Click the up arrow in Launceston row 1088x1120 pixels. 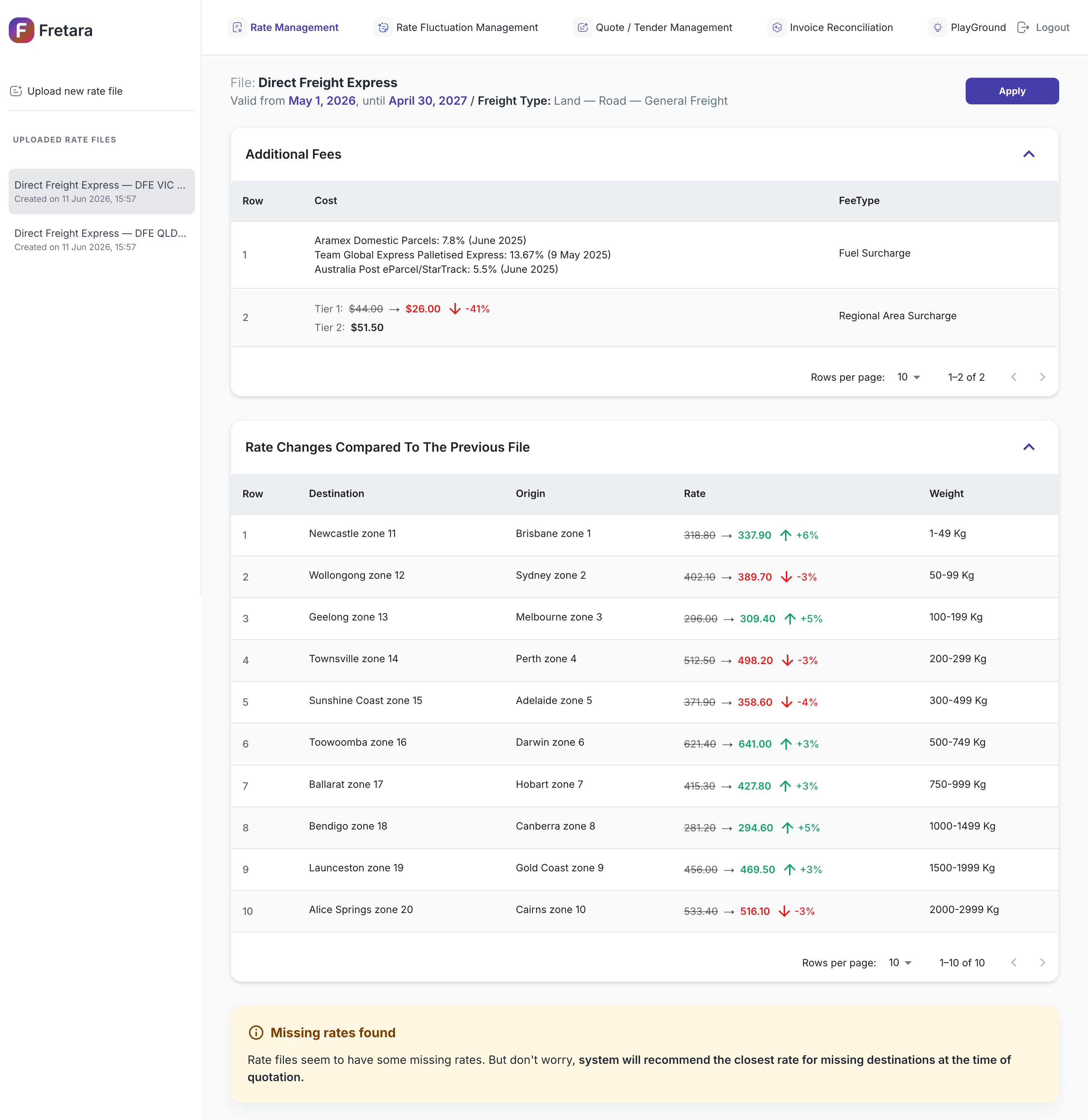(789, 870)
